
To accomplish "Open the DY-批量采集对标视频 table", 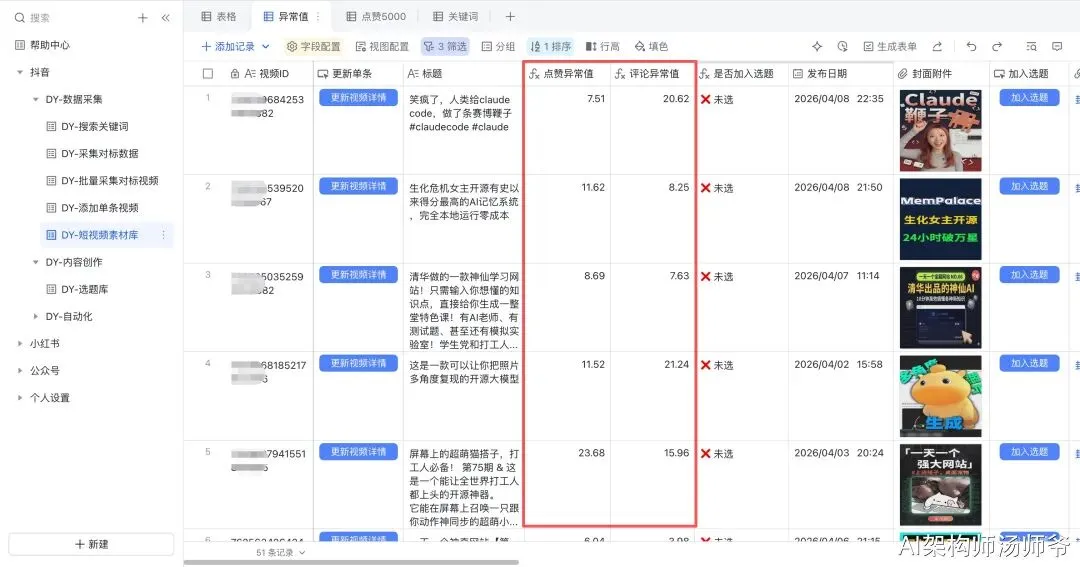I will [x=110, y=181].
